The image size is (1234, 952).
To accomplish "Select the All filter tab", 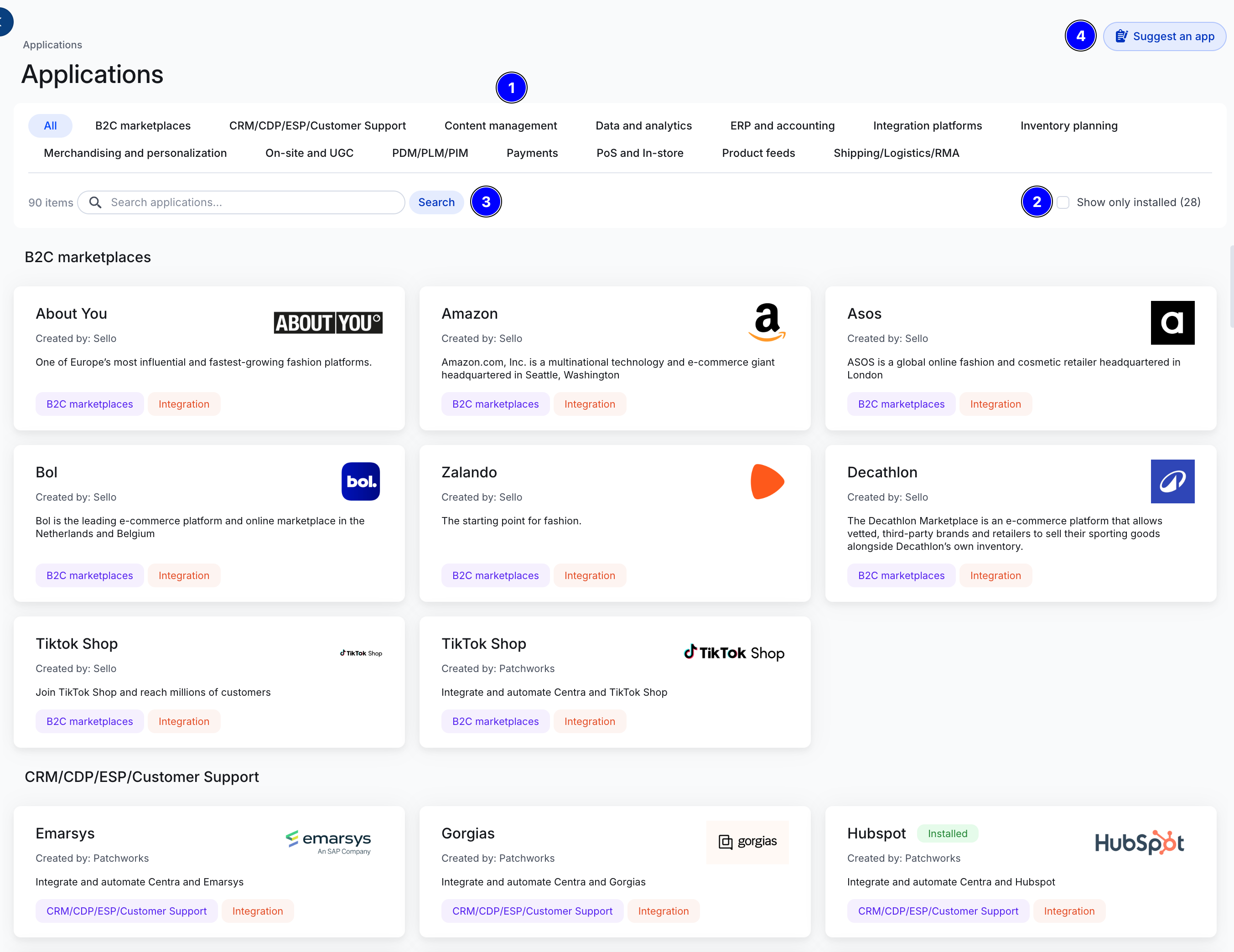I will tap(50, 125).
